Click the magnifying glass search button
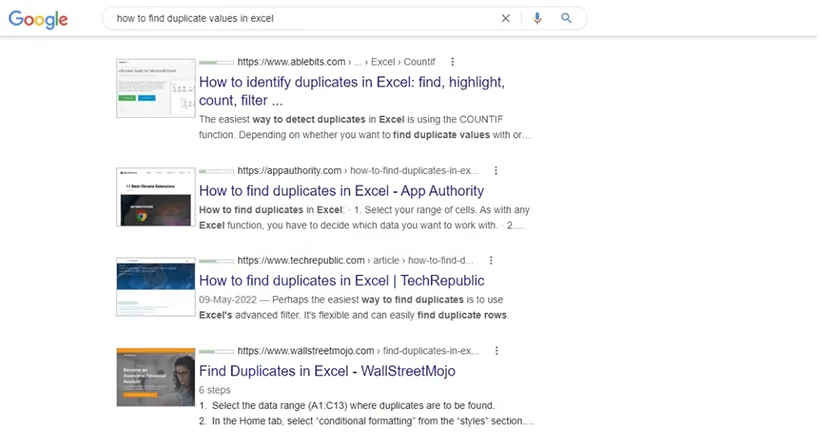This screenshot has height=435, width=822. pos(566,18)
